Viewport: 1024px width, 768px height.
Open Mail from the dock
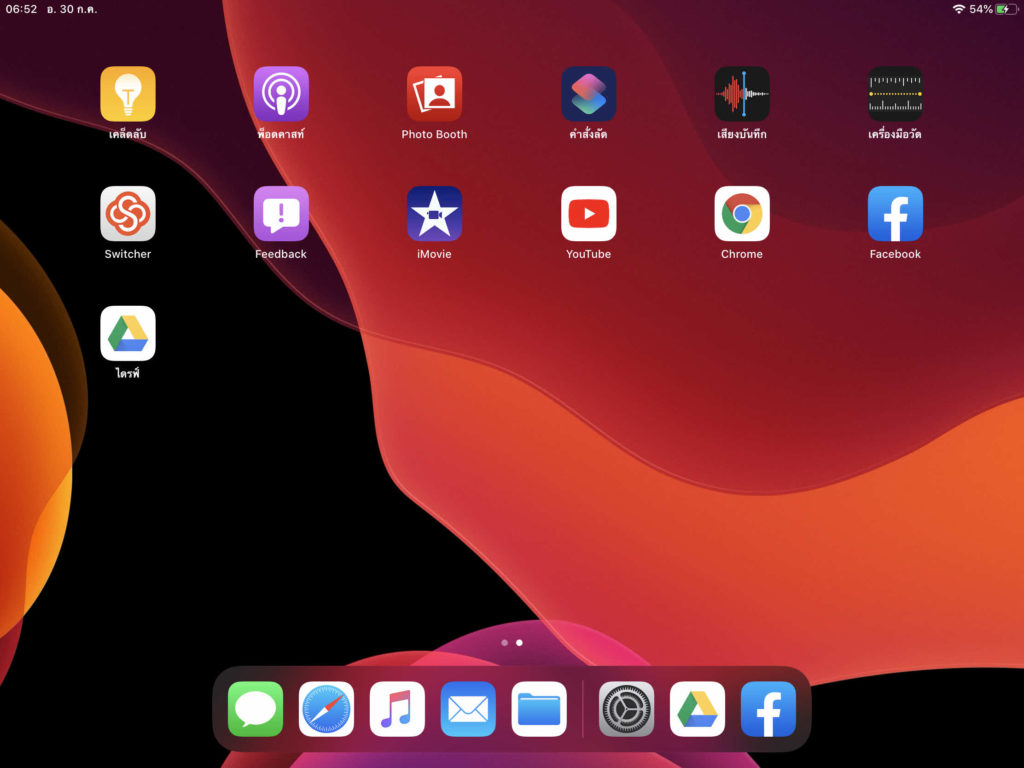468,709
